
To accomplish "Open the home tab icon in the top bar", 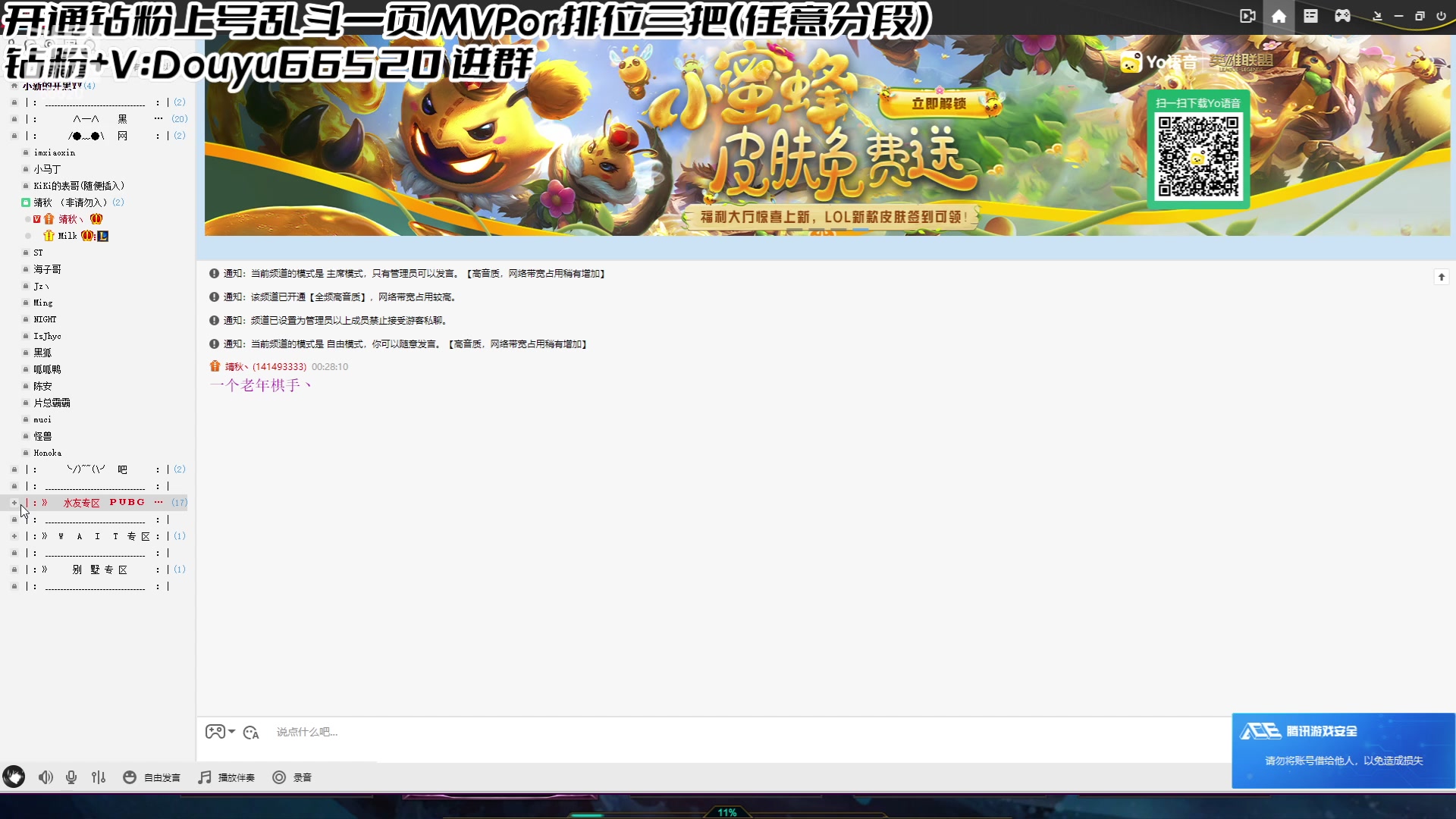I will 1279,16.
